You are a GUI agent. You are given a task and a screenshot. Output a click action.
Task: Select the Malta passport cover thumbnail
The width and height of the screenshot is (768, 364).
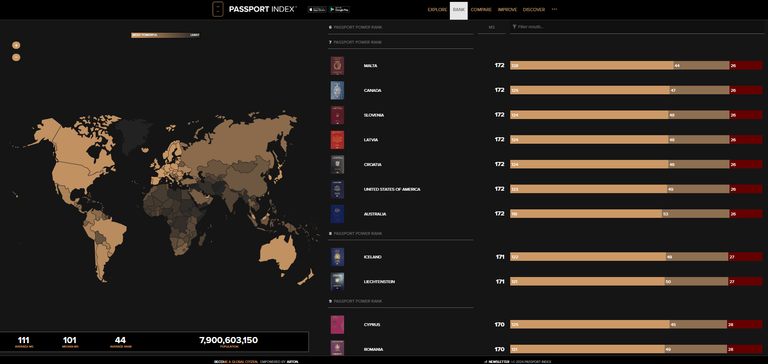pyautogui.click(x=337, y=66)
